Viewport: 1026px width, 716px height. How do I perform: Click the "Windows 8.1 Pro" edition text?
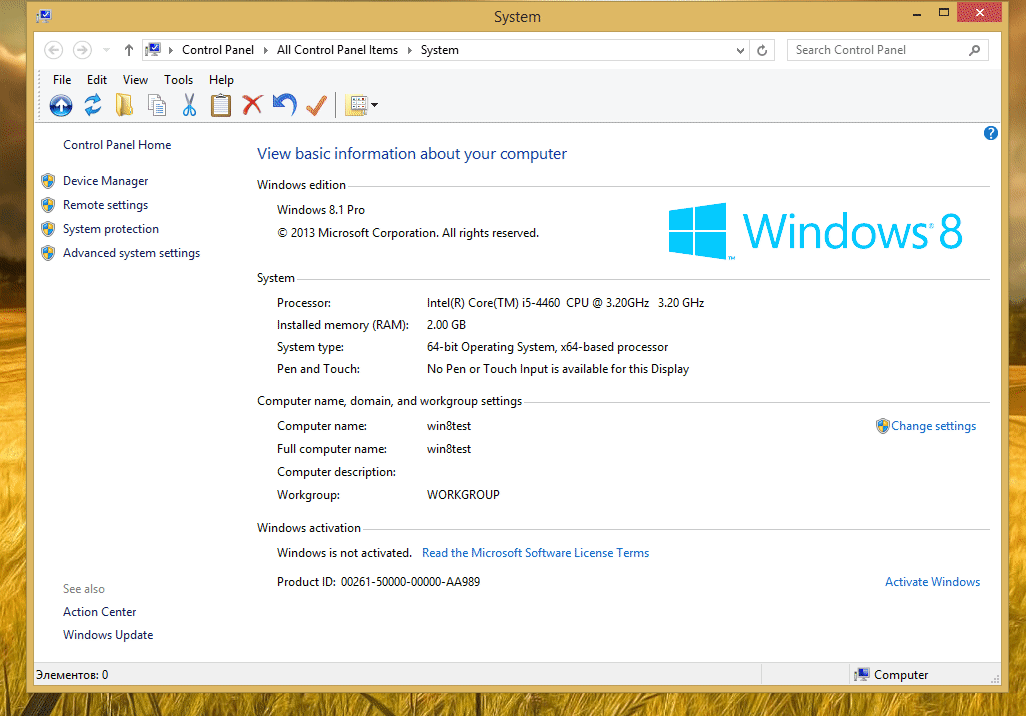coord(321,210)
